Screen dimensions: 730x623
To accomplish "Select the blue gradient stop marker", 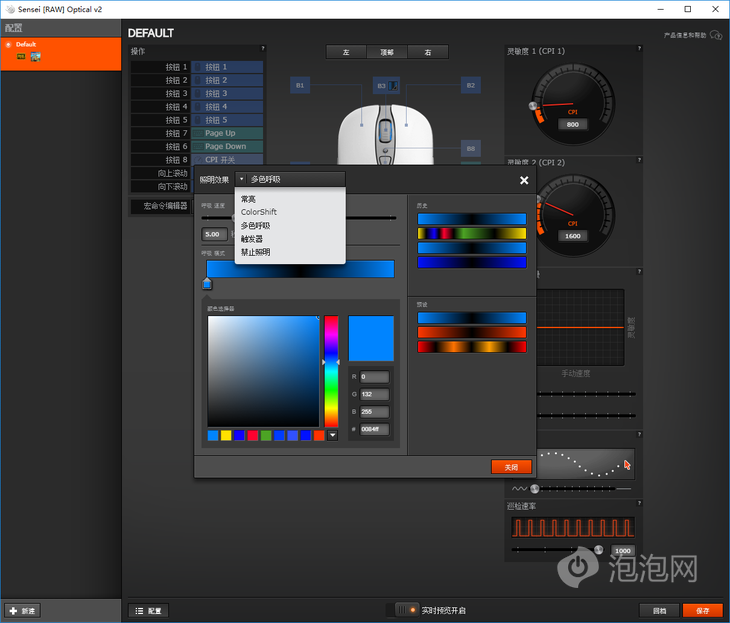I will pos(207,284).
